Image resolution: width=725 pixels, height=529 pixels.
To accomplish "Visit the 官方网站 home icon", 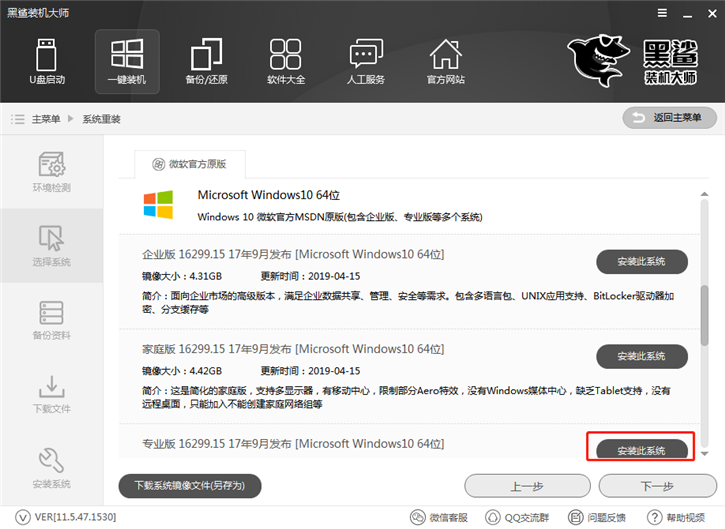I will coord(445,62).
